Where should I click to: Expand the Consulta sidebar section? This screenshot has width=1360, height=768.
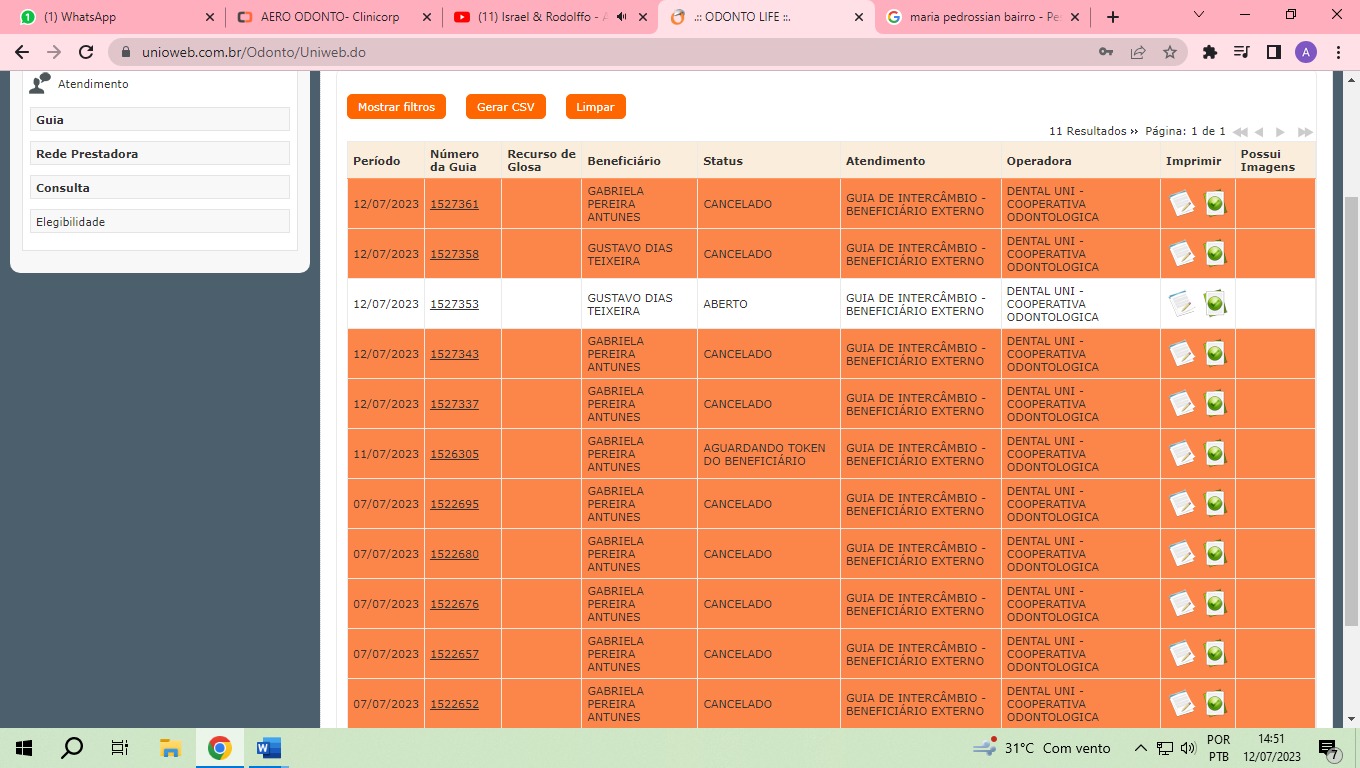(160, 188)
